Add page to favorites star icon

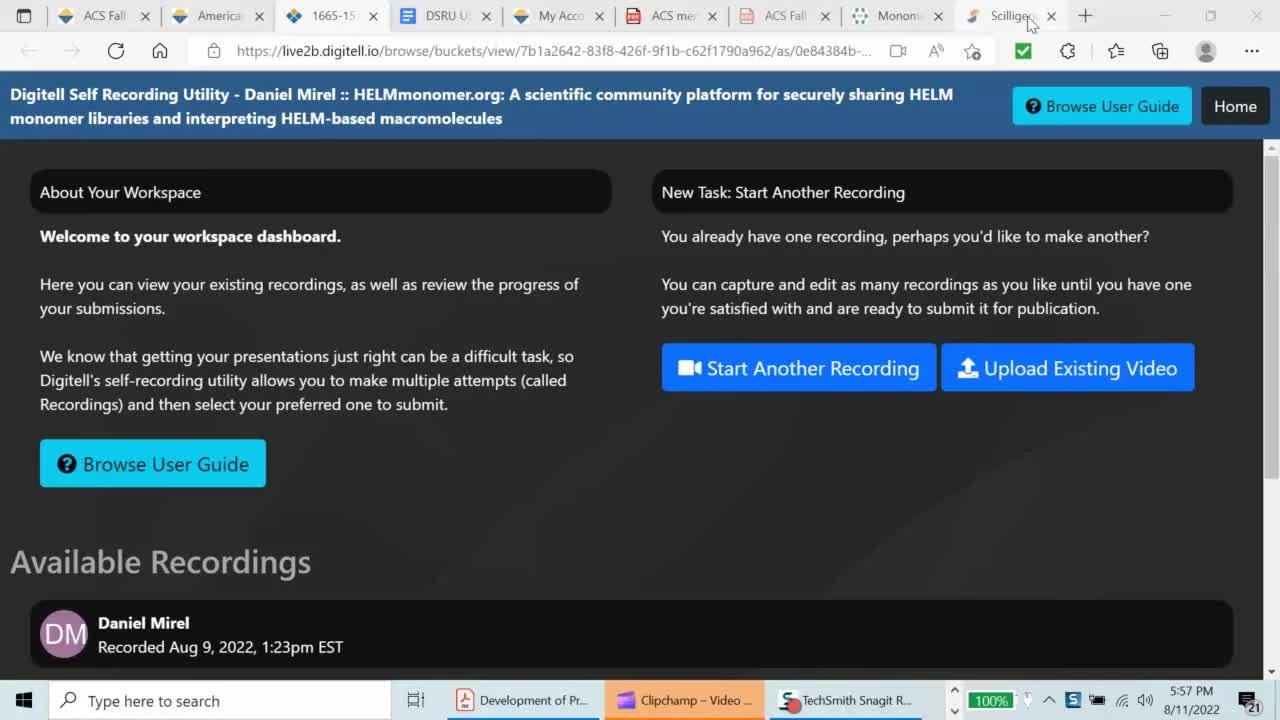click(972, 51)
